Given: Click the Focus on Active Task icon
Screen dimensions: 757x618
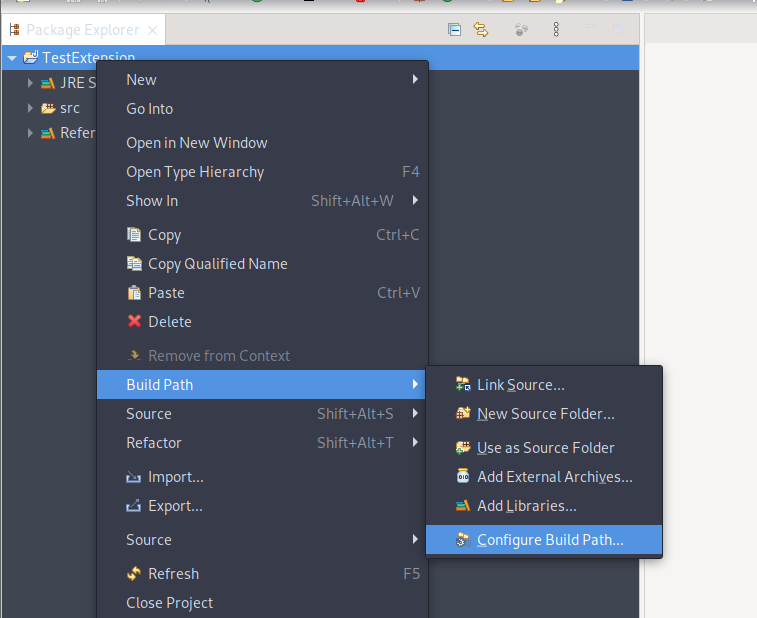Looking at the screenshot, I should pos(520,30).
